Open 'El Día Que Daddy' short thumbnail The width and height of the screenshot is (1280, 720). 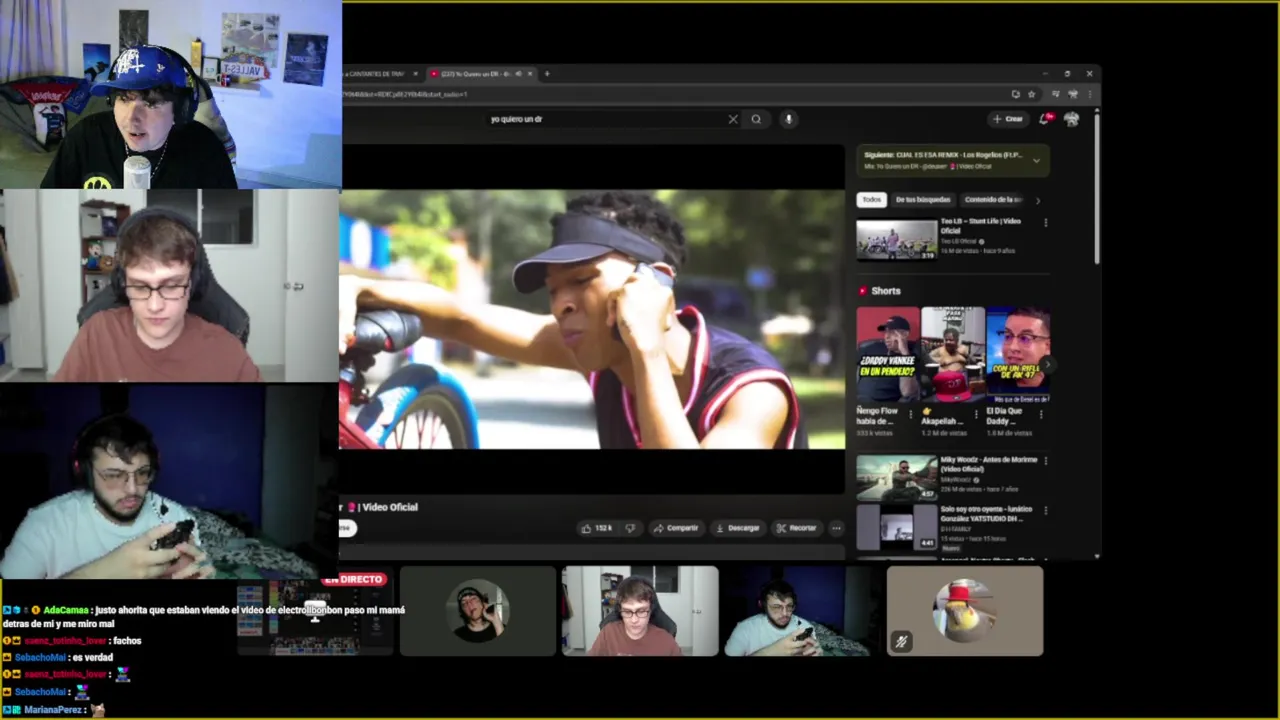tap(1017, 355)
